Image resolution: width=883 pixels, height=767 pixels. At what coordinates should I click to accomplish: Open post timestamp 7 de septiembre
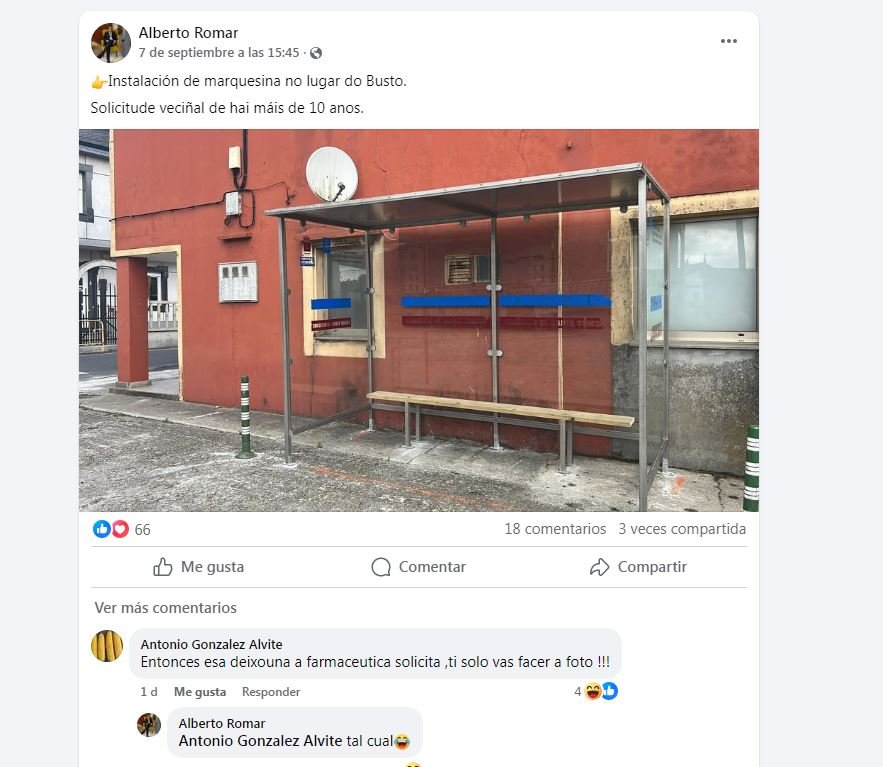[x=218, y=53]
